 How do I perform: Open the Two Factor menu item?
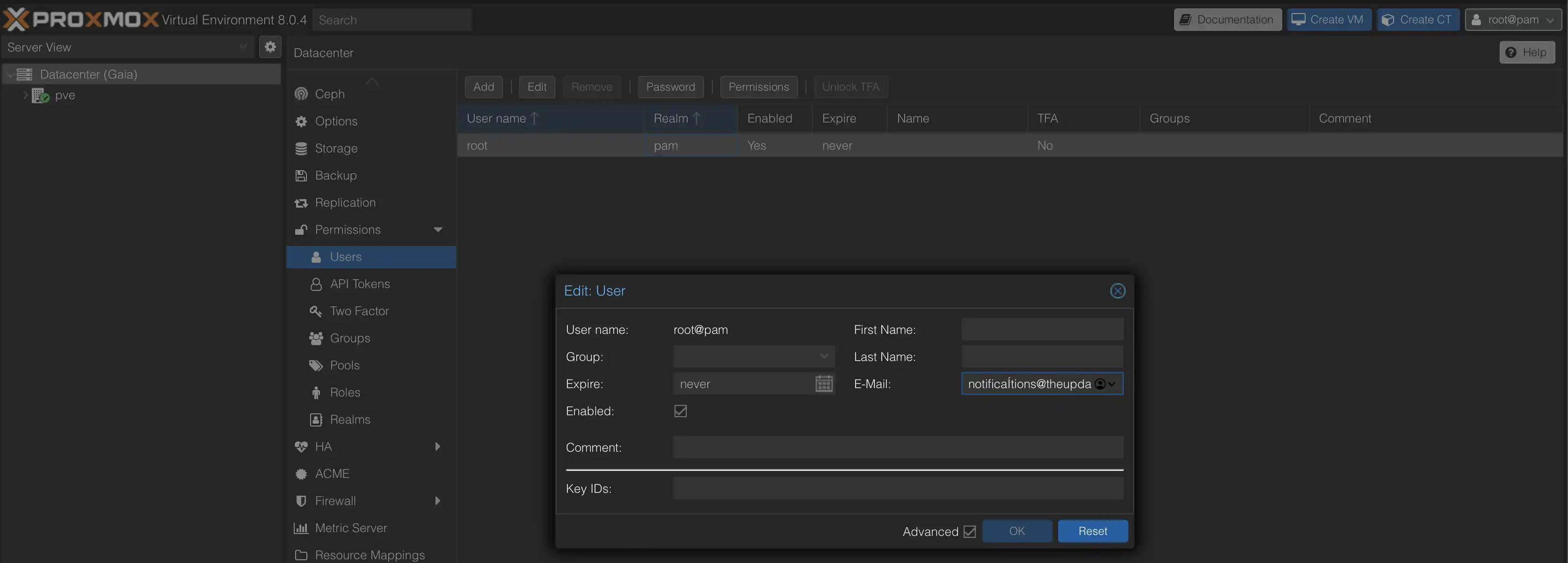click(370, 311)
